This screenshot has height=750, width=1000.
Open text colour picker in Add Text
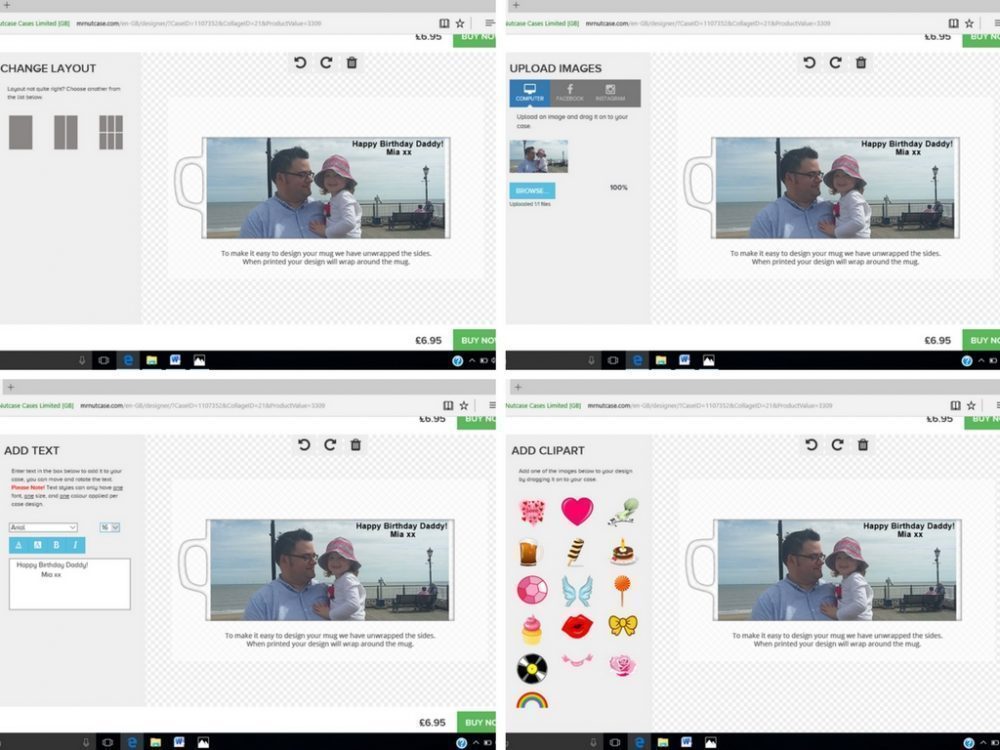coord(19,545)
